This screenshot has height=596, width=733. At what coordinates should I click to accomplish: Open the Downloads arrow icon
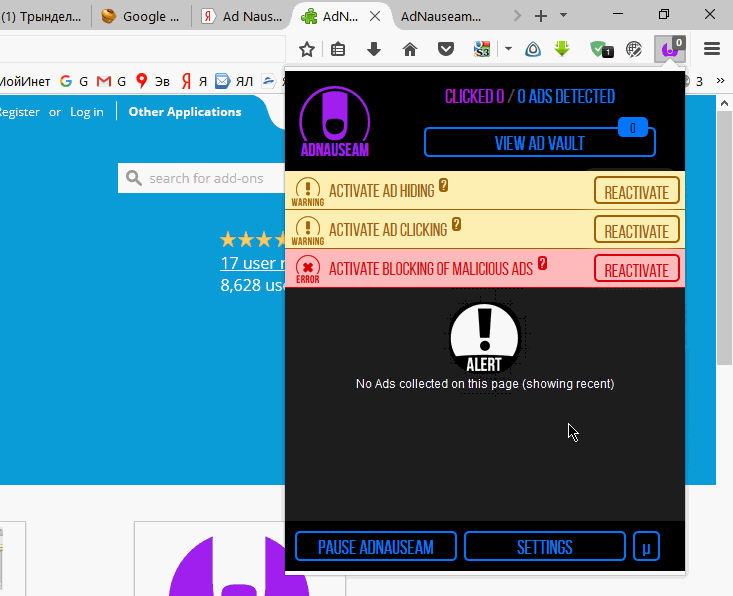tap(374, 49)
